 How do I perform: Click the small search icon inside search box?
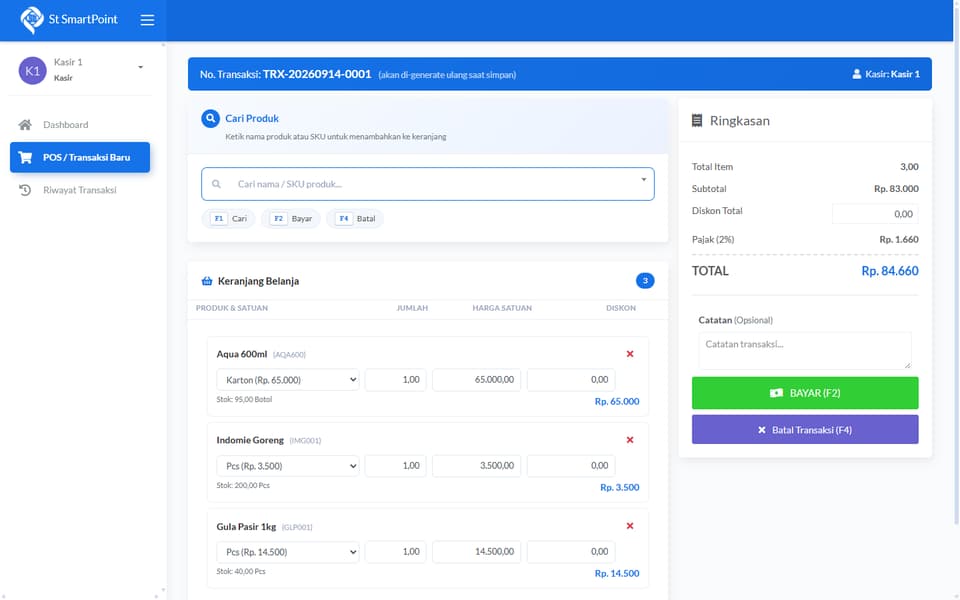point(216,184)
